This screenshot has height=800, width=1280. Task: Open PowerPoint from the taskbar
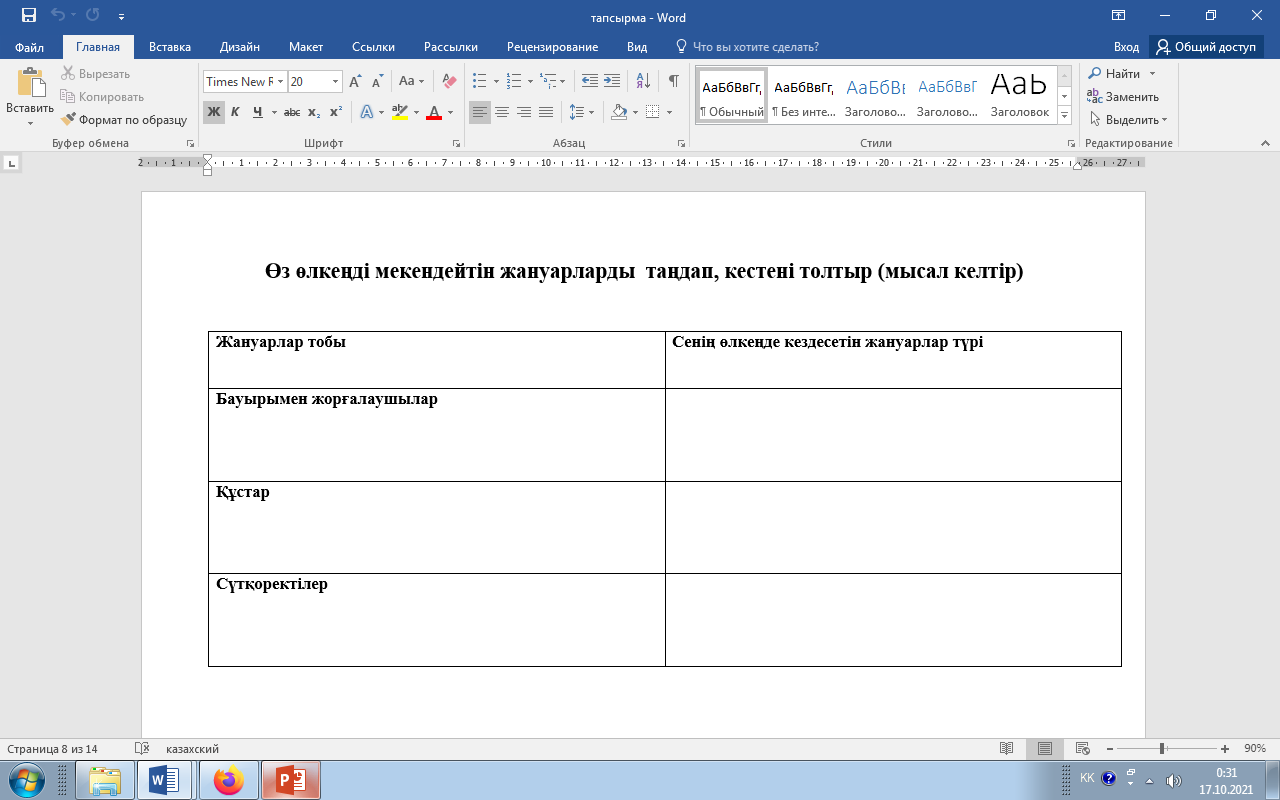291,780
